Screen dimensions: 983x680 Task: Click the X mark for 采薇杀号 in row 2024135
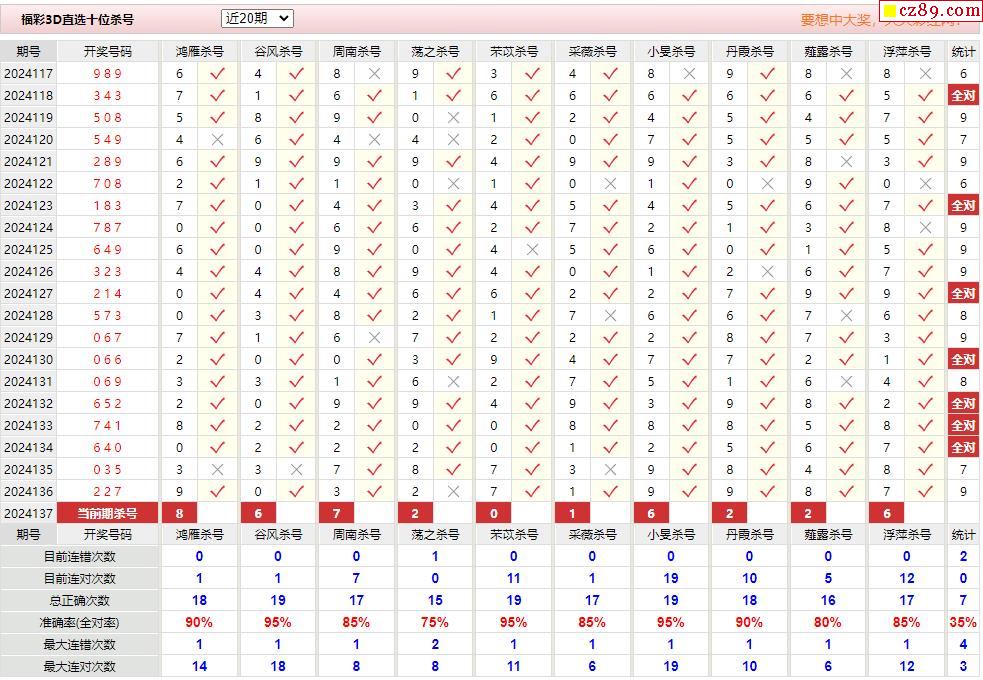[611, 469]
